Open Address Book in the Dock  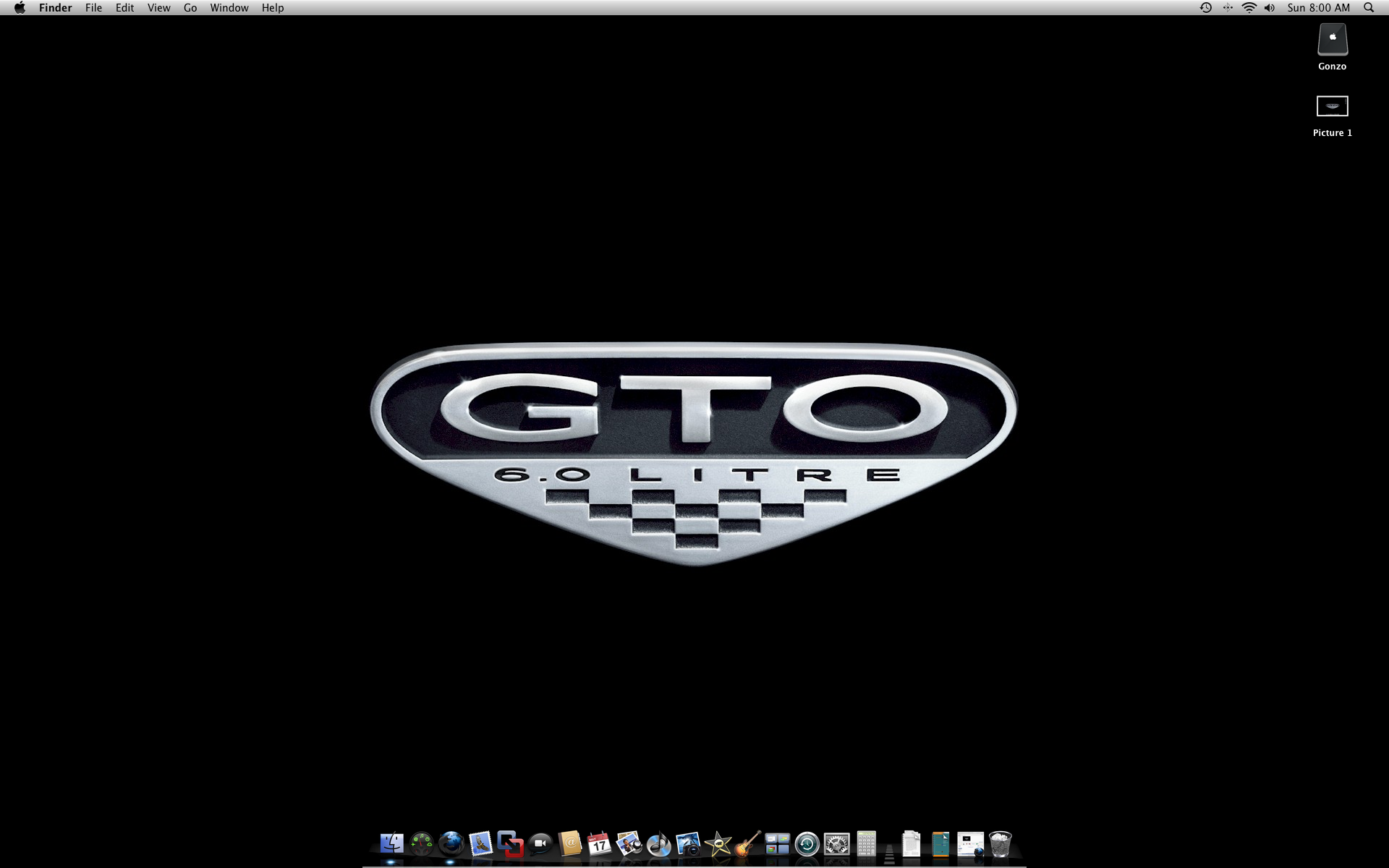(570, 843)
